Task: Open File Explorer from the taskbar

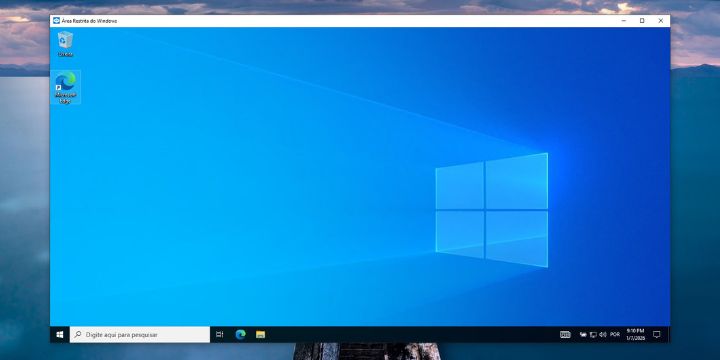Action: (x=260, y=335)
